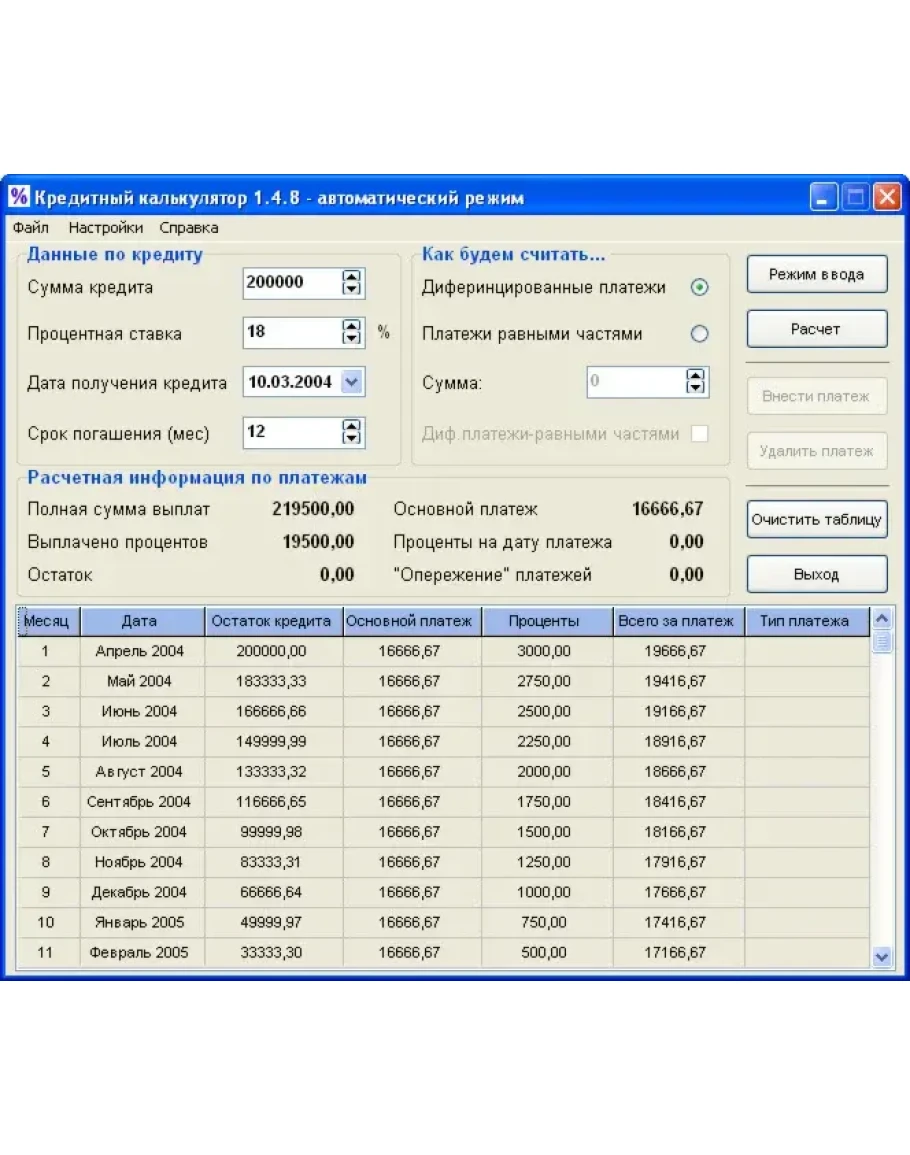Click the percent app icon in title bar

20,196
